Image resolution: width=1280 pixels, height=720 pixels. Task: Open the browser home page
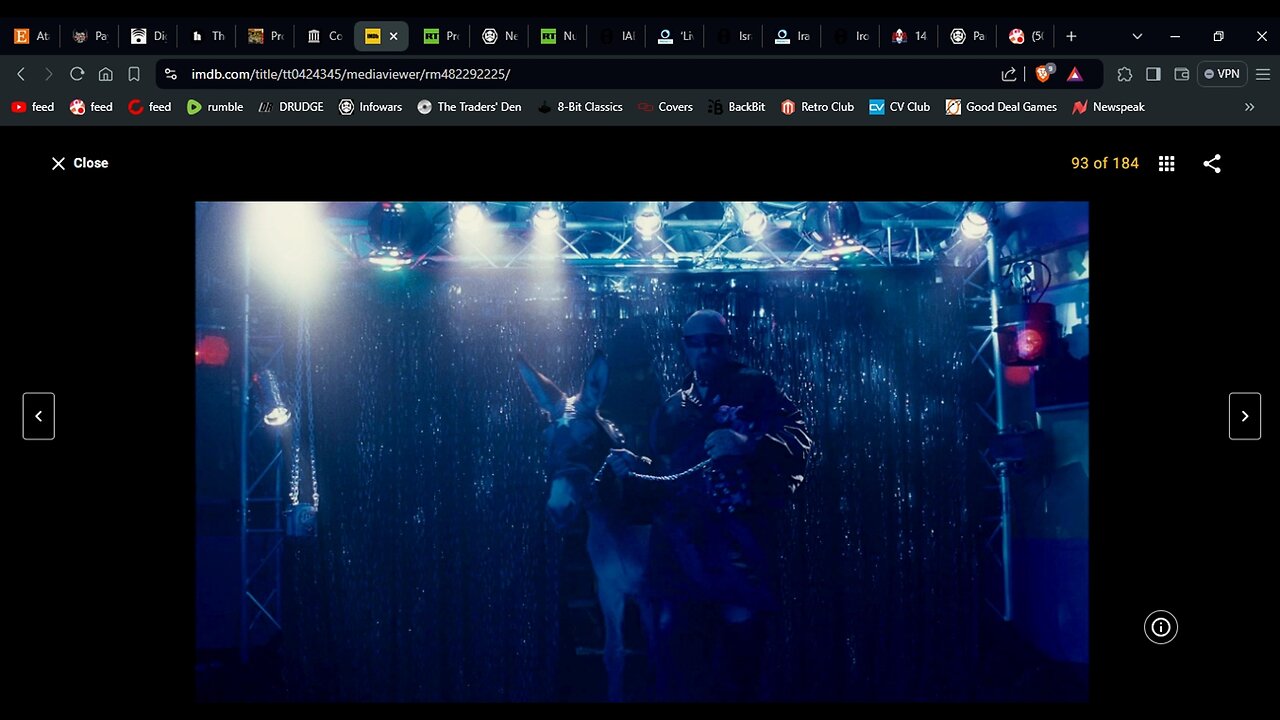coord(105,74)
